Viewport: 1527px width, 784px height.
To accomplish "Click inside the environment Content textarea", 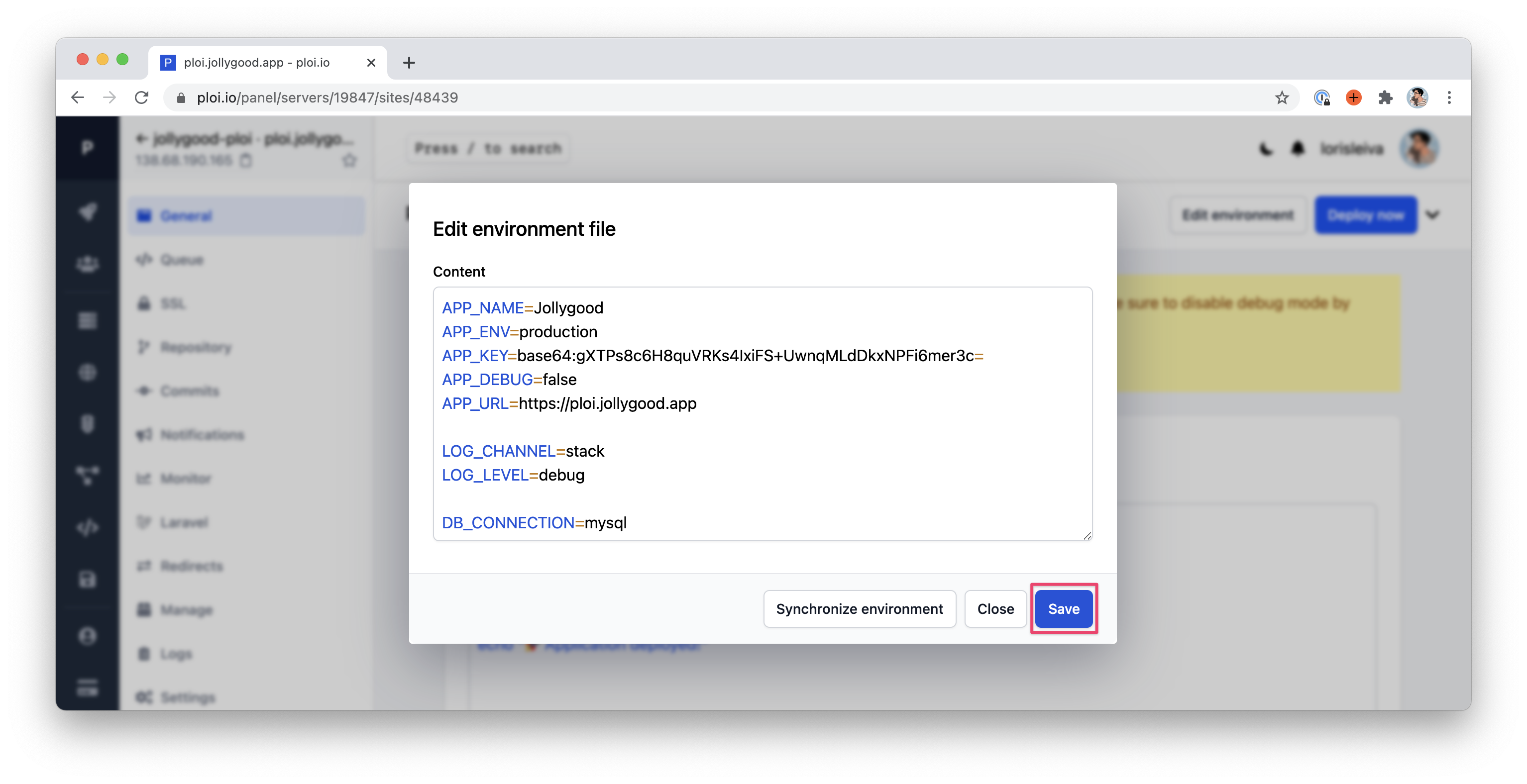I will (x=763, y=413).
